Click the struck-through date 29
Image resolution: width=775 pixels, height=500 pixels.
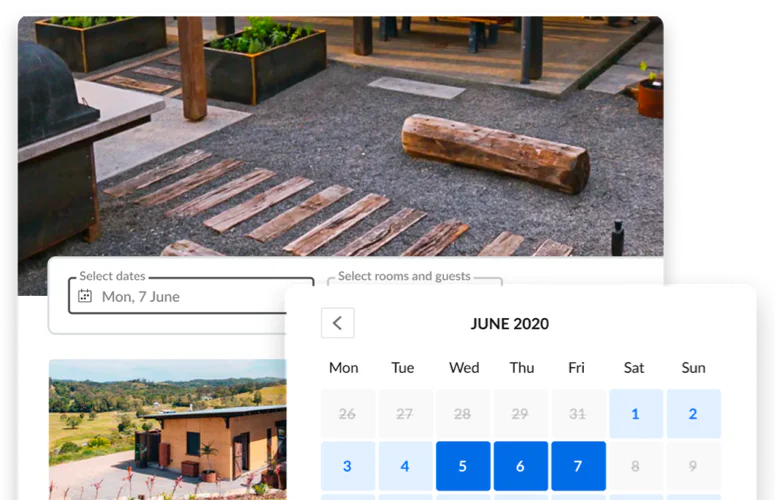[520, 414]
